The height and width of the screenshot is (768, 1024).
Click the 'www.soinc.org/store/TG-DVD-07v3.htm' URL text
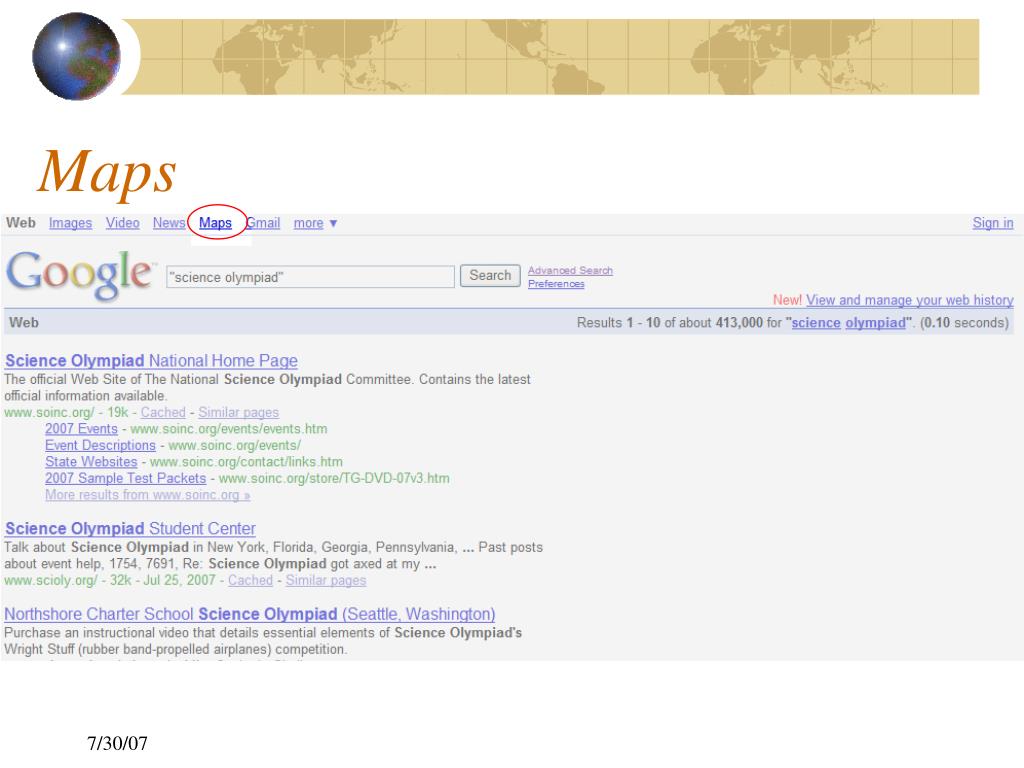pyautogui.click(x=334, y=479)
